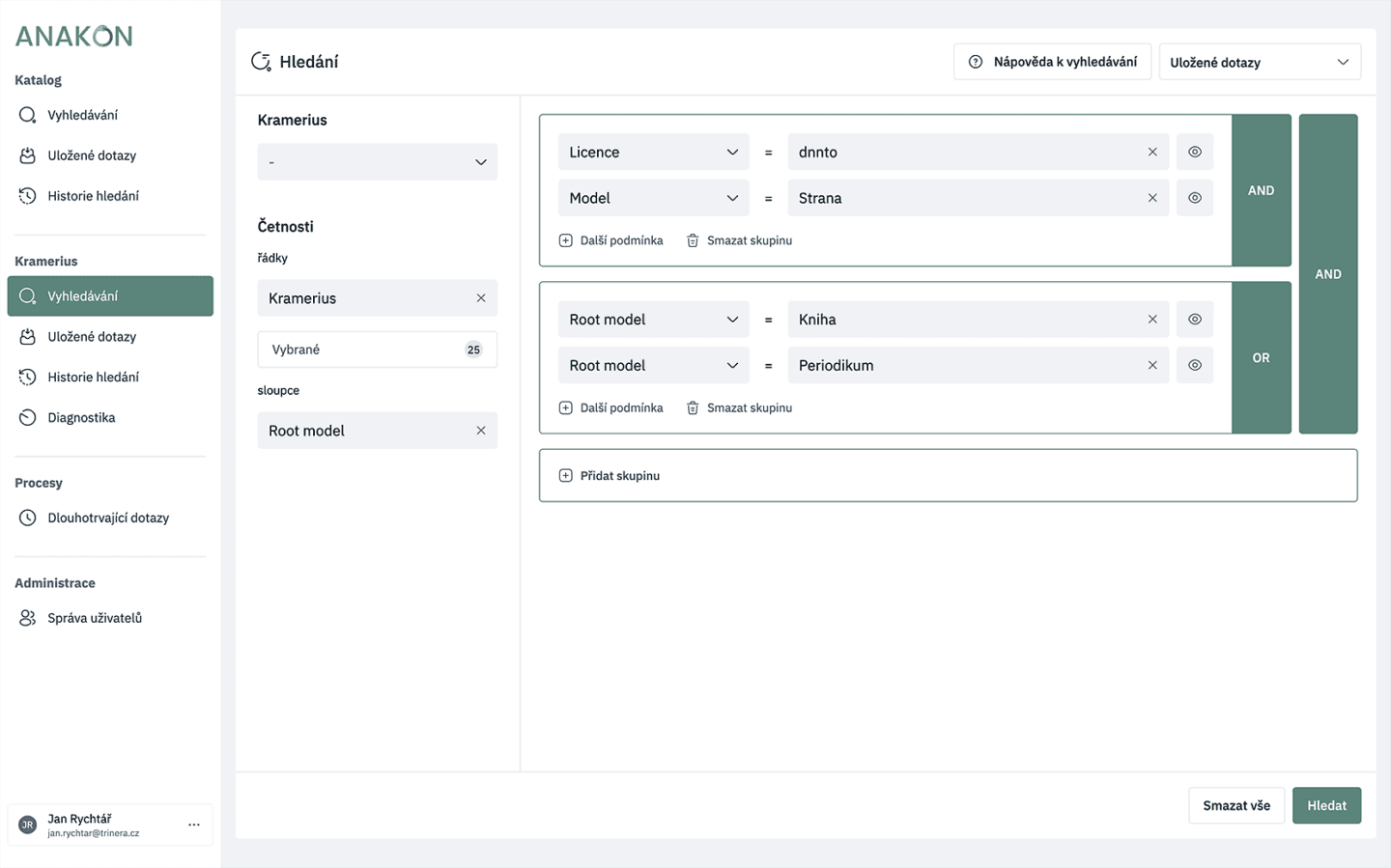Toggle the OR operator of second group
Screen dimensions: 1391x868
[x=1262, y=358]
